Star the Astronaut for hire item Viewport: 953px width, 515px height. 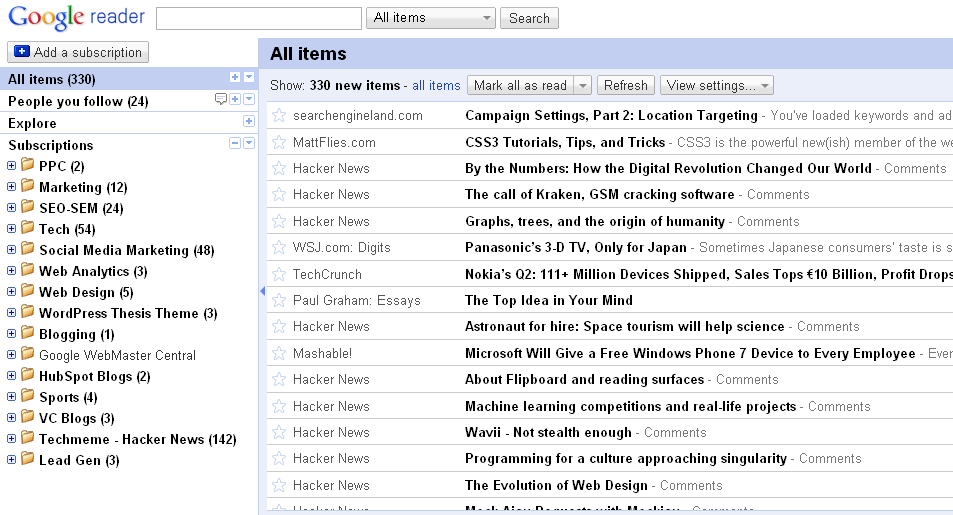[x=279, y=327]
